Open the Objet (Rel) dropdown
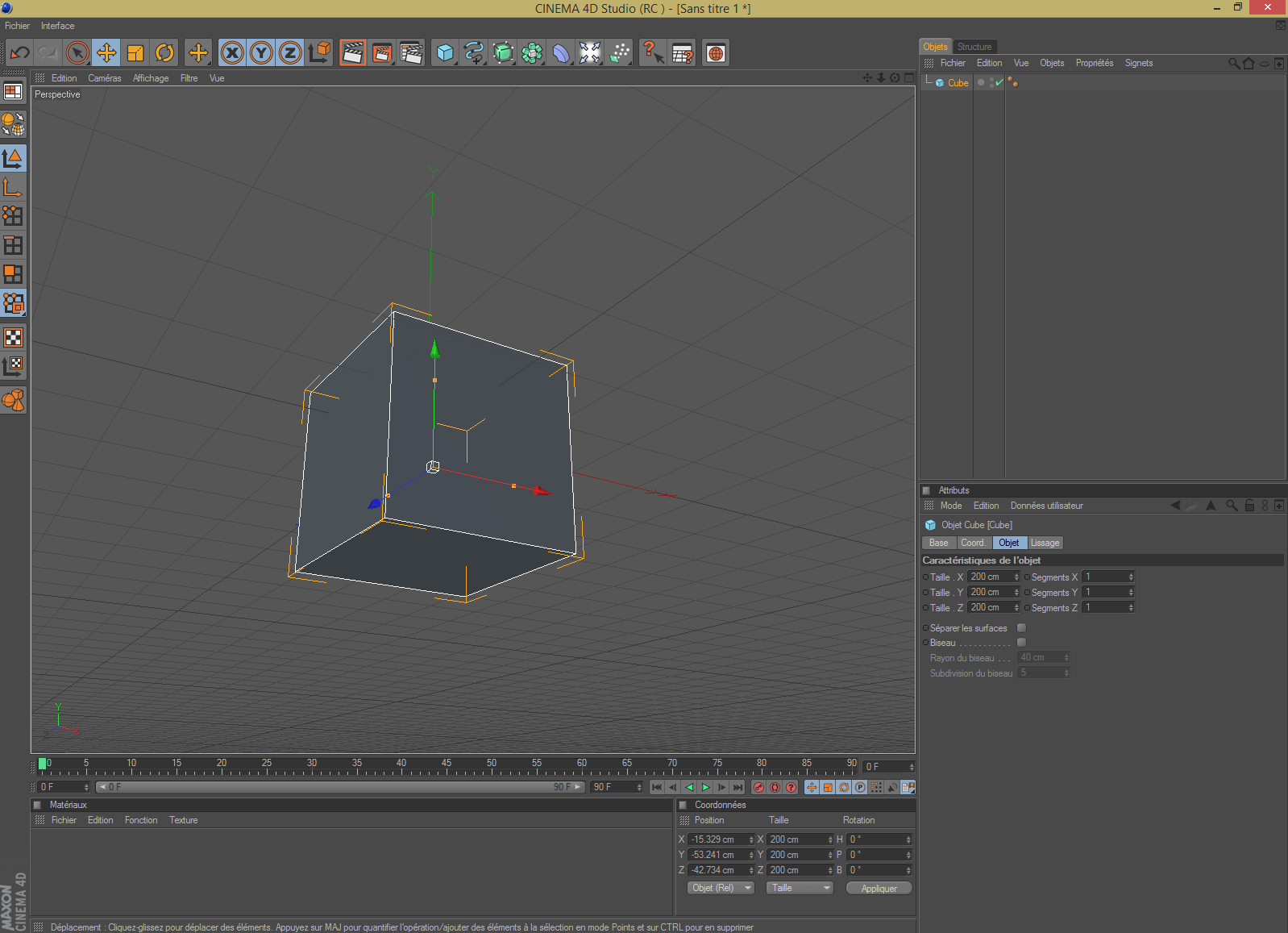The image size is (1288, 933). [x=721, y=888]
